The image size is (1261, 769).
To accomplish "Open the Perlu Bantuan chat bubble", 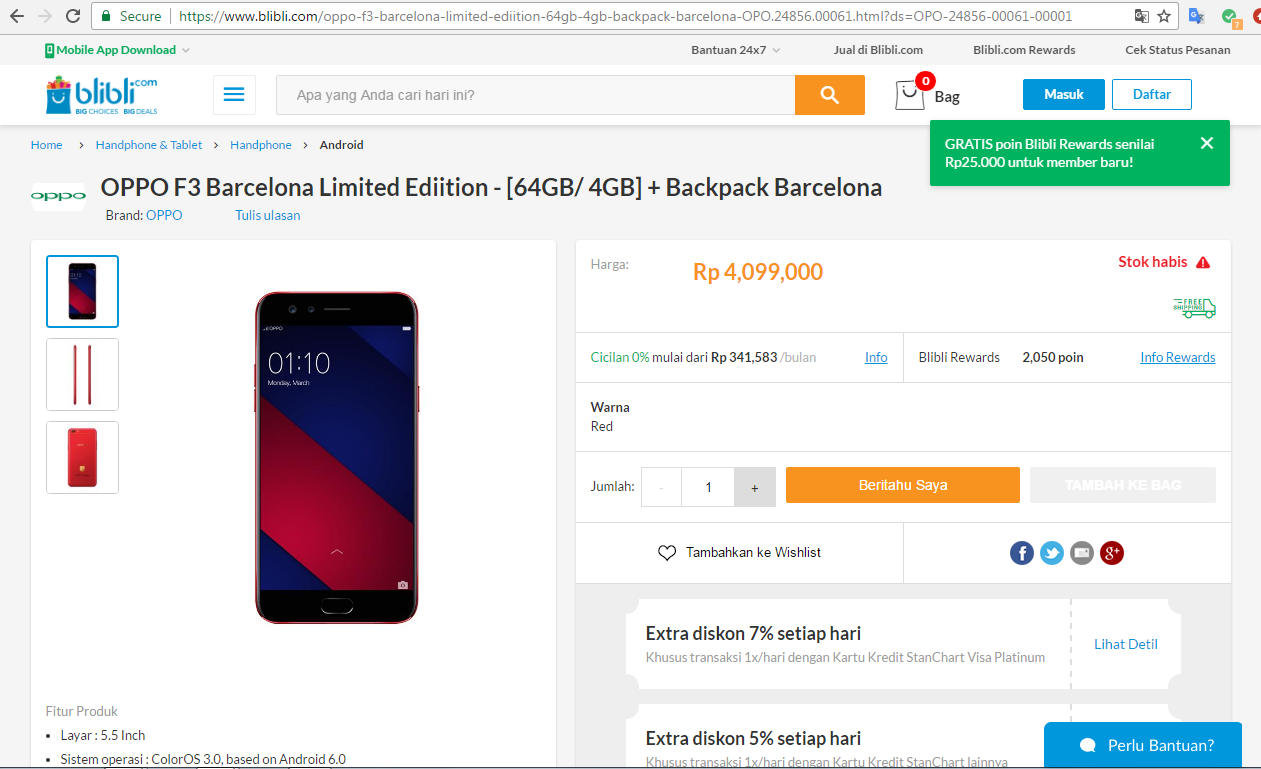I will (x=1142, y=744).
